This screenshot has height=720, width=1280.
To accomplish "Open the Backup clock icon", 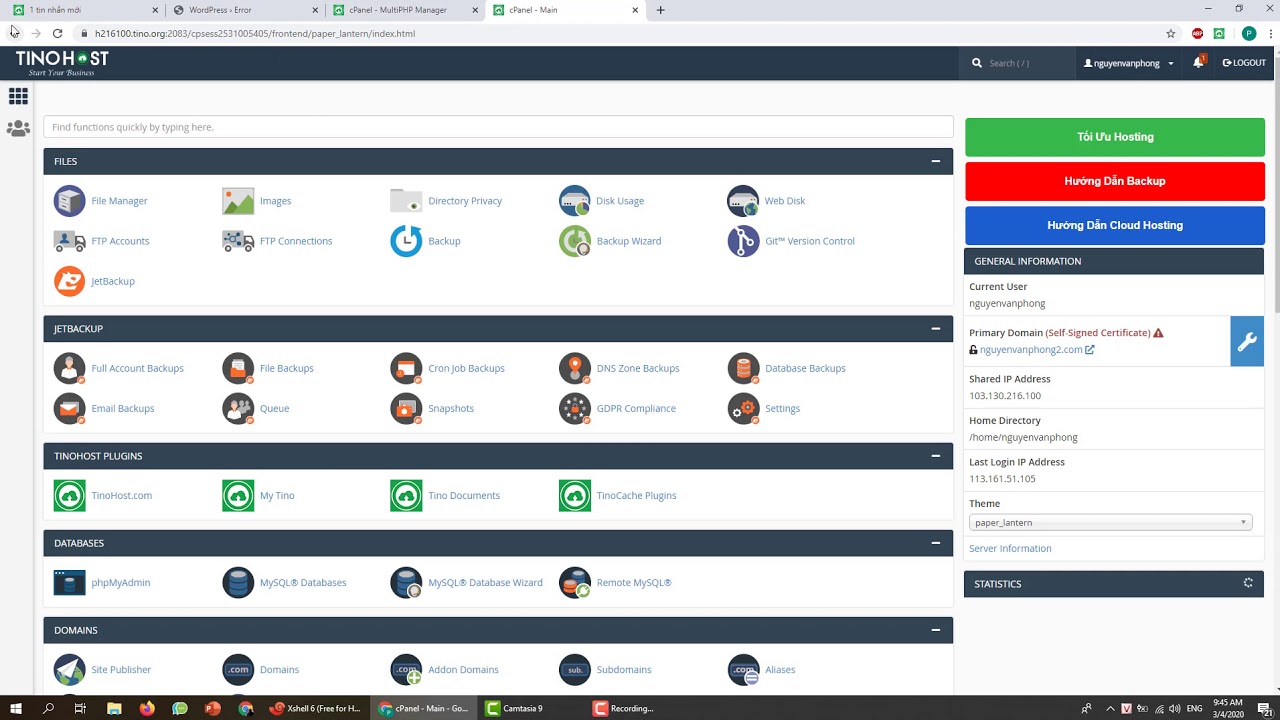I will coord(406,241).
